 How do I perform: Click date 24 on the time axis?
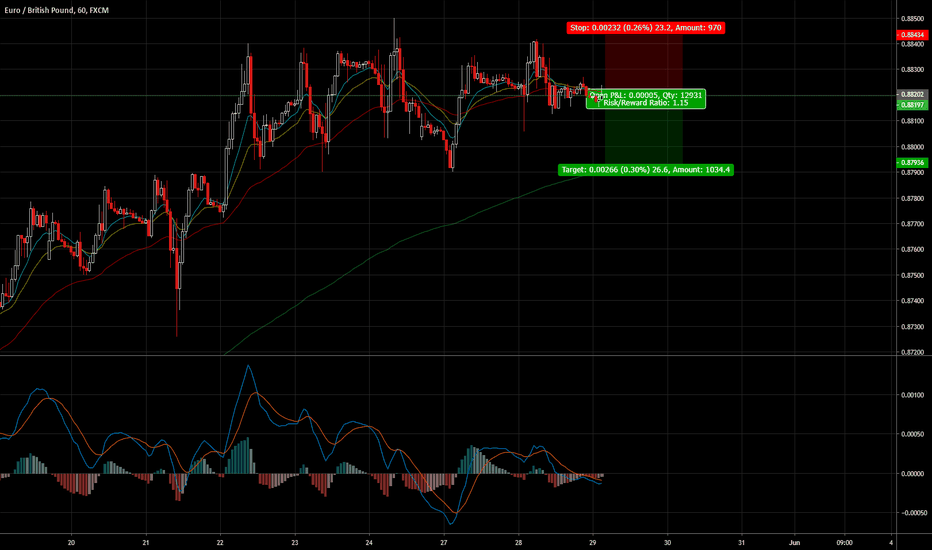coord(370,542)
